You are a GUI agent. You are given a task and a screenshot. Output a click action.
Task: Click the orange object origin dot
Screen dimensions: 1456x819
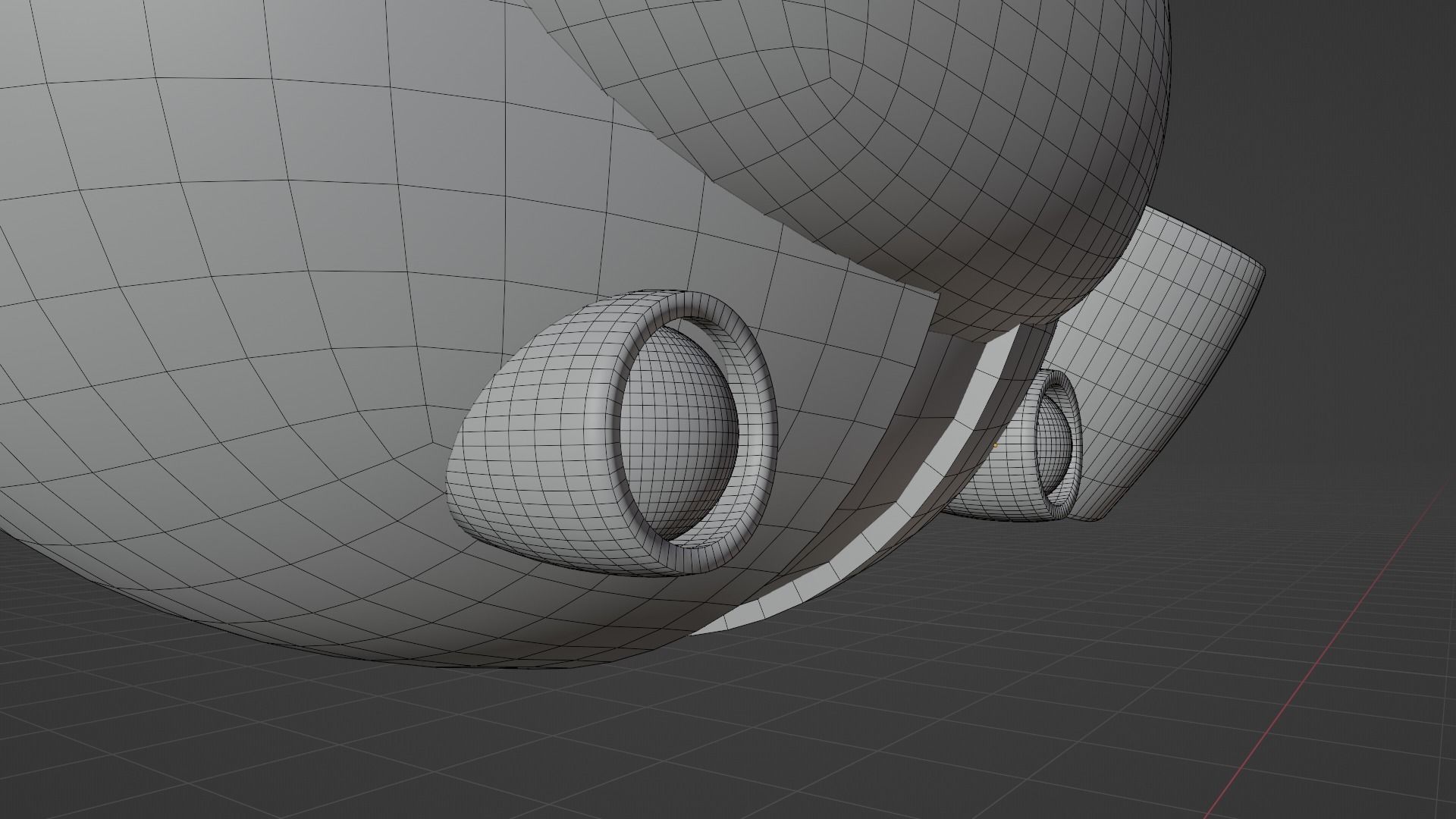pos(995,445)
